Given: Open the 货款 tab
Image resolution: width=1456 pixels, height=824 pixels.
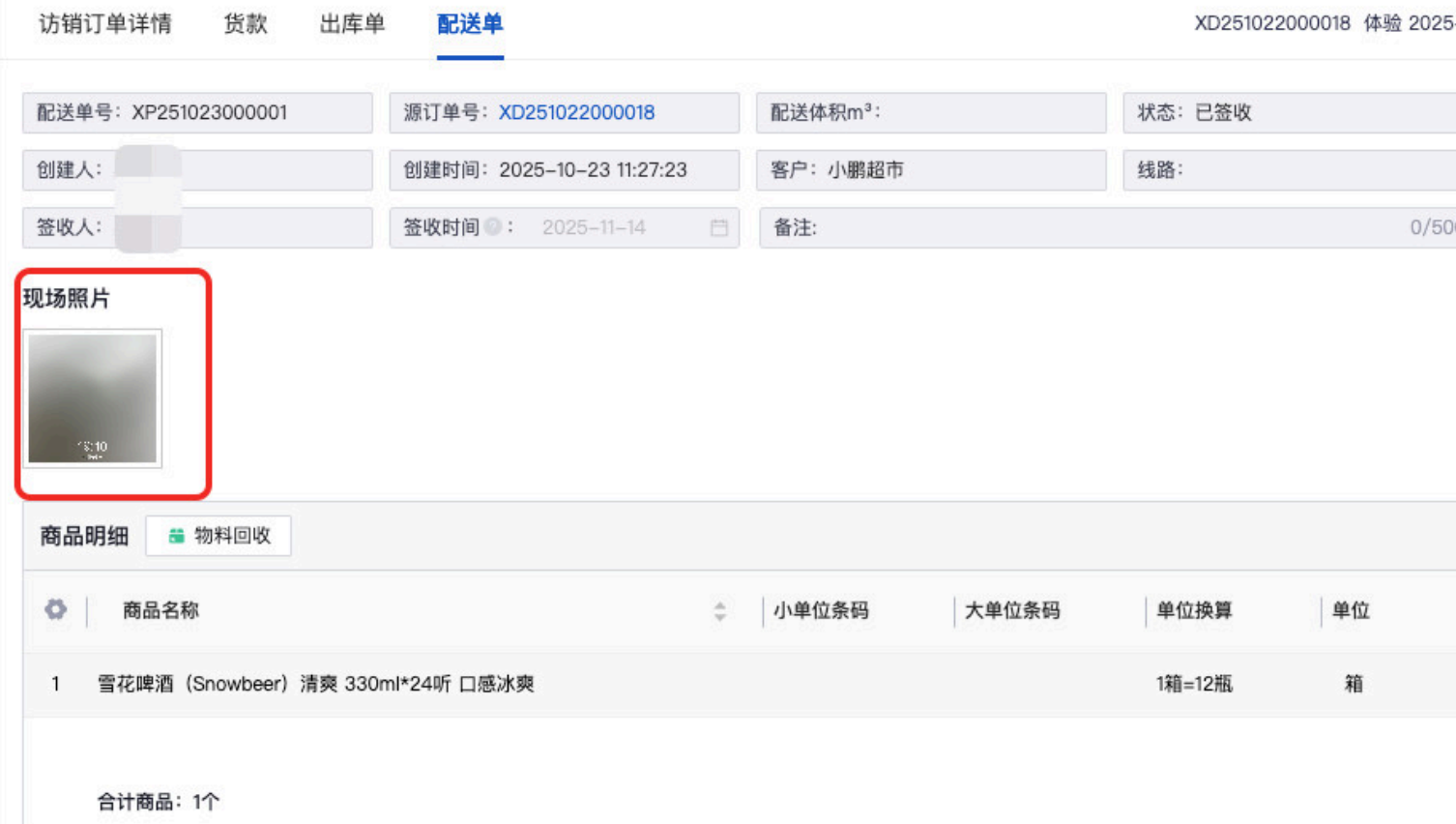Looking at the screenshot, I should pyautogui.click(x=246, y=24).
